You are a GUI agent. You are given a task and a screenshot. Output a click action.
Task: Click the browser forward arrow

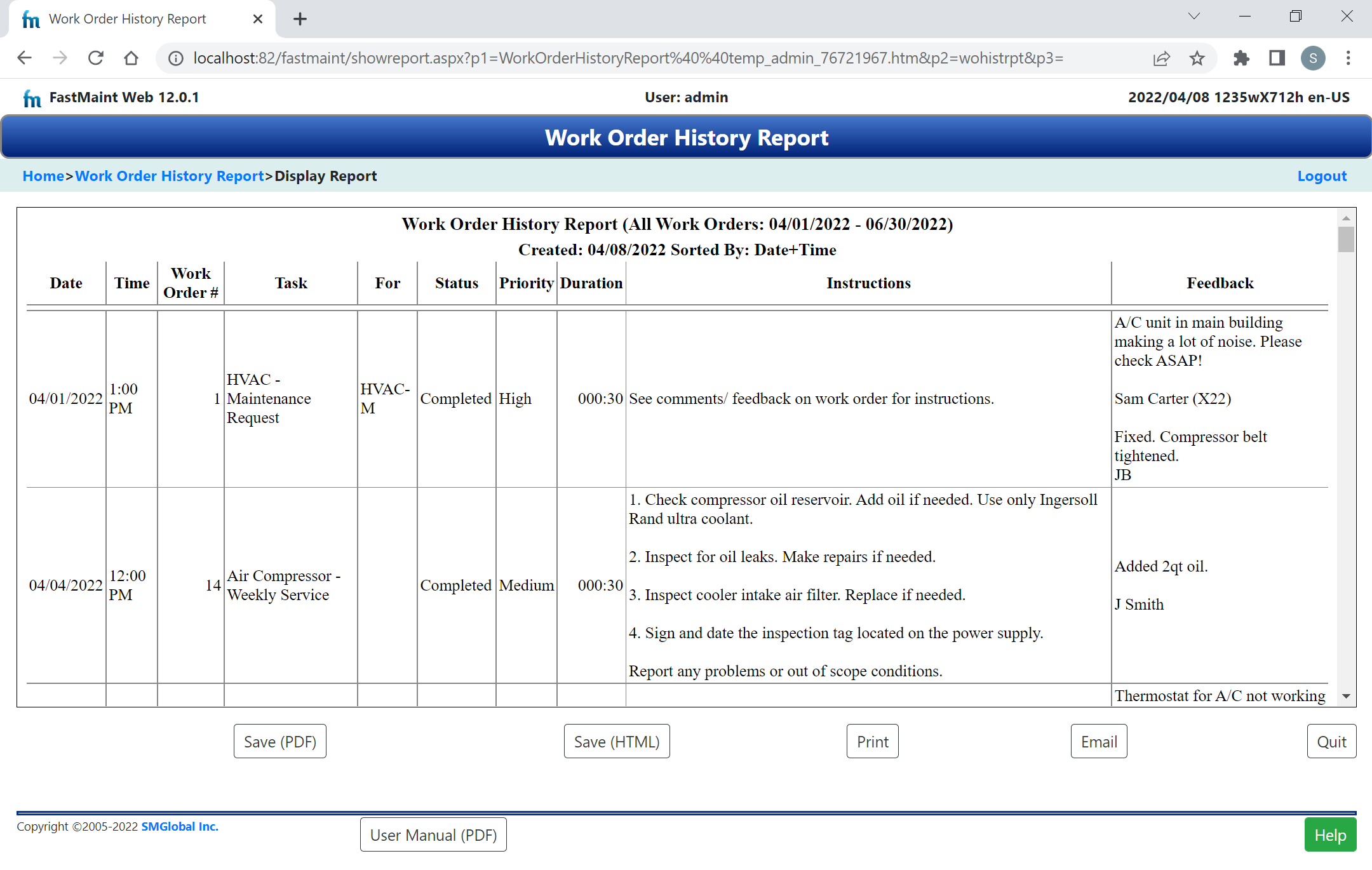pos(60,58)
